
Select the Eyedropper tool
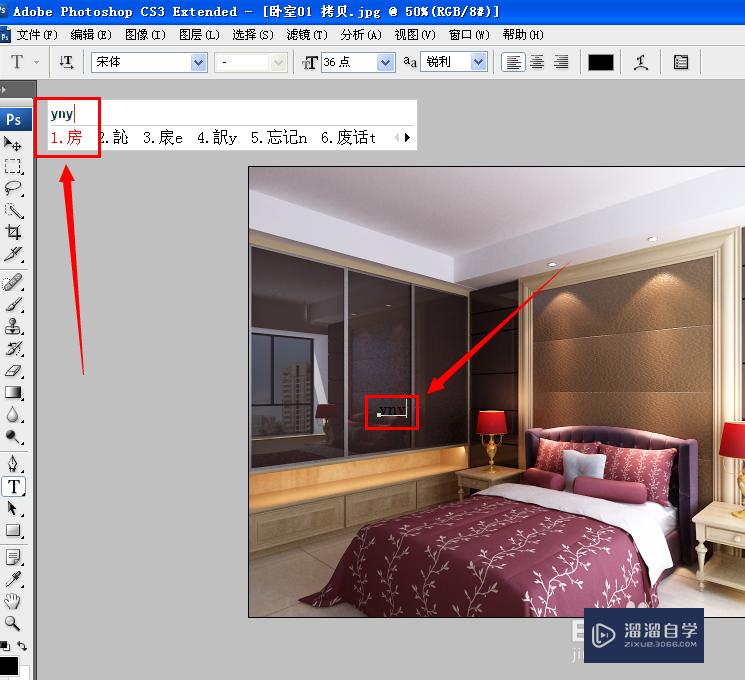(x=12, y=579)
